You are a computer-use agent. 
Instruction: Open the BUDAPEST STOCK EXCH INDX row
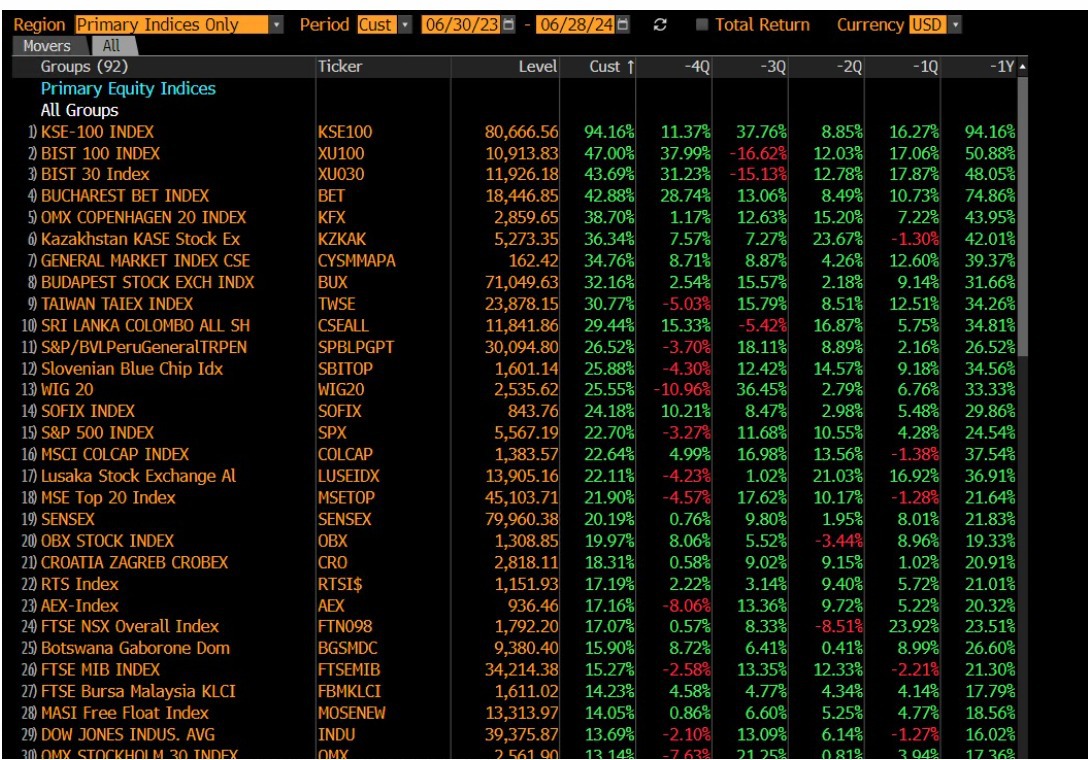[x=514, y=282]
